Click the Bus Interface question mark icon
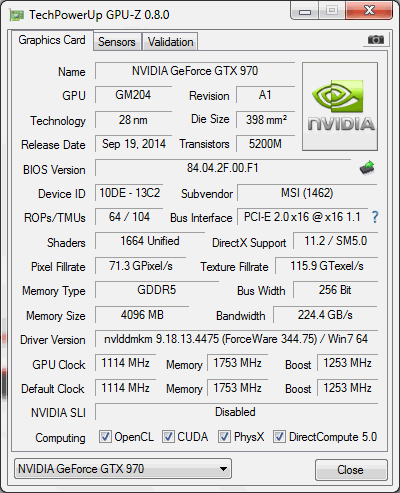The width and height of the screenshot is (400, 493). coord(375,217)
